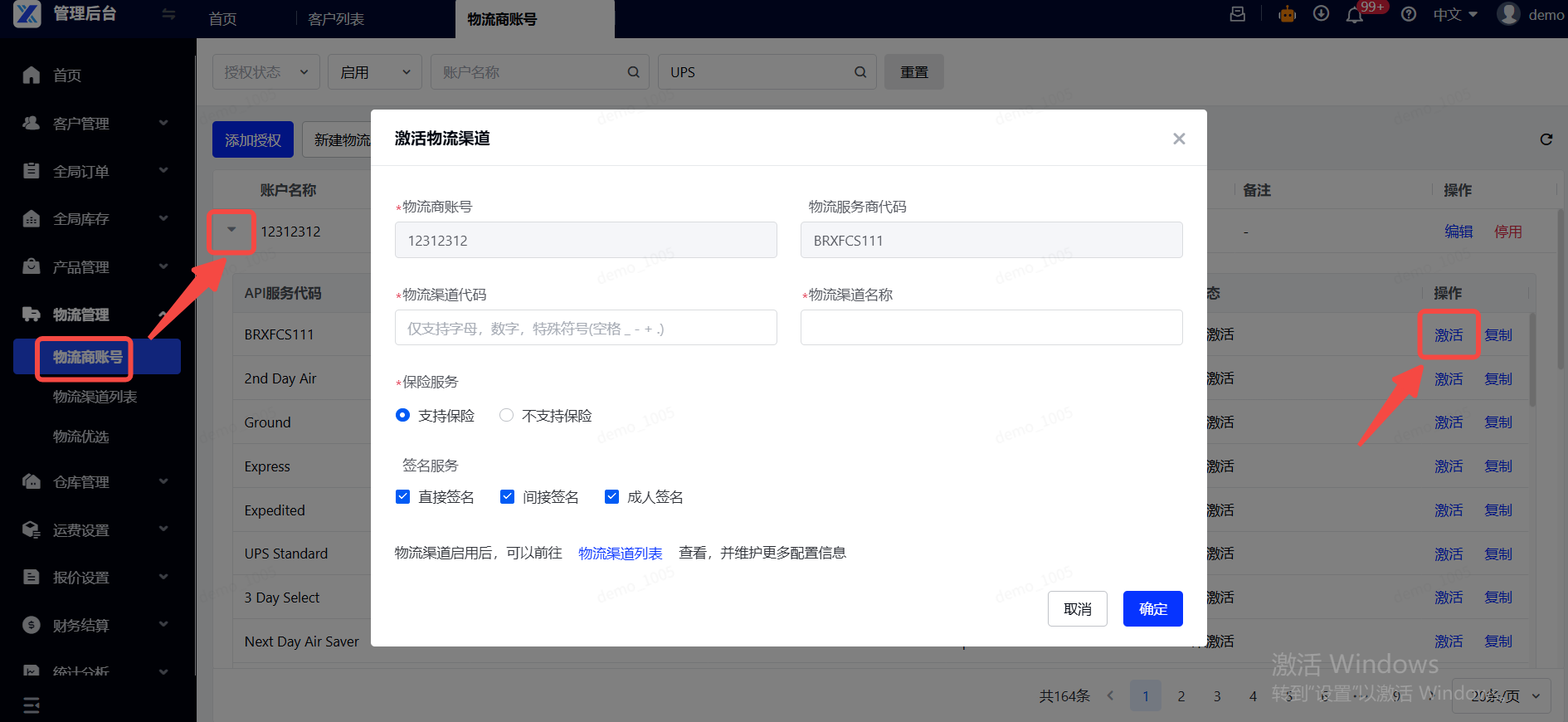The width and height of the screenshot is (1568, 722).
Task: Click 激活 for the BRXFCS111 row
Action: (x=1449, y=335)
